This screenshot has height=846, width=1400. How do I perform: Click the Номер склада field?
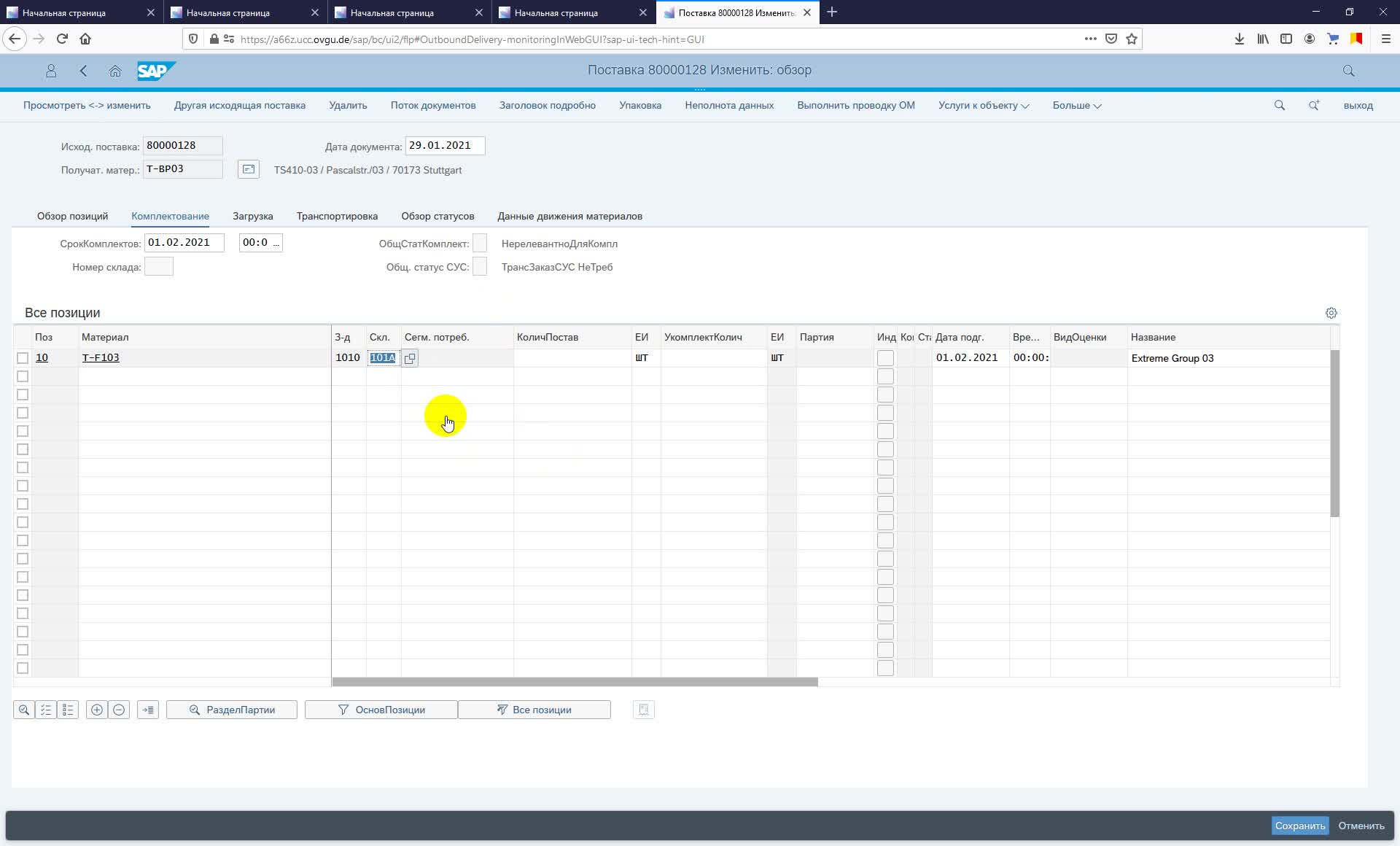159,266
